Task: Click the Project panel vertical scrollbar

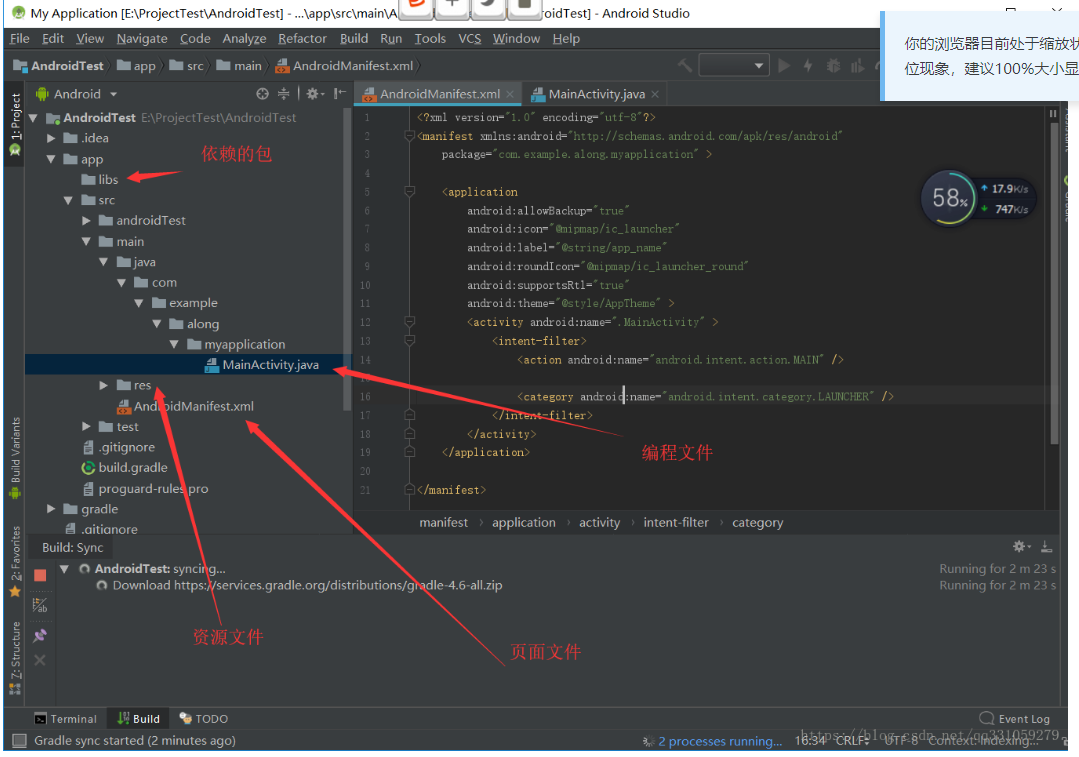Action: point(347,258)
